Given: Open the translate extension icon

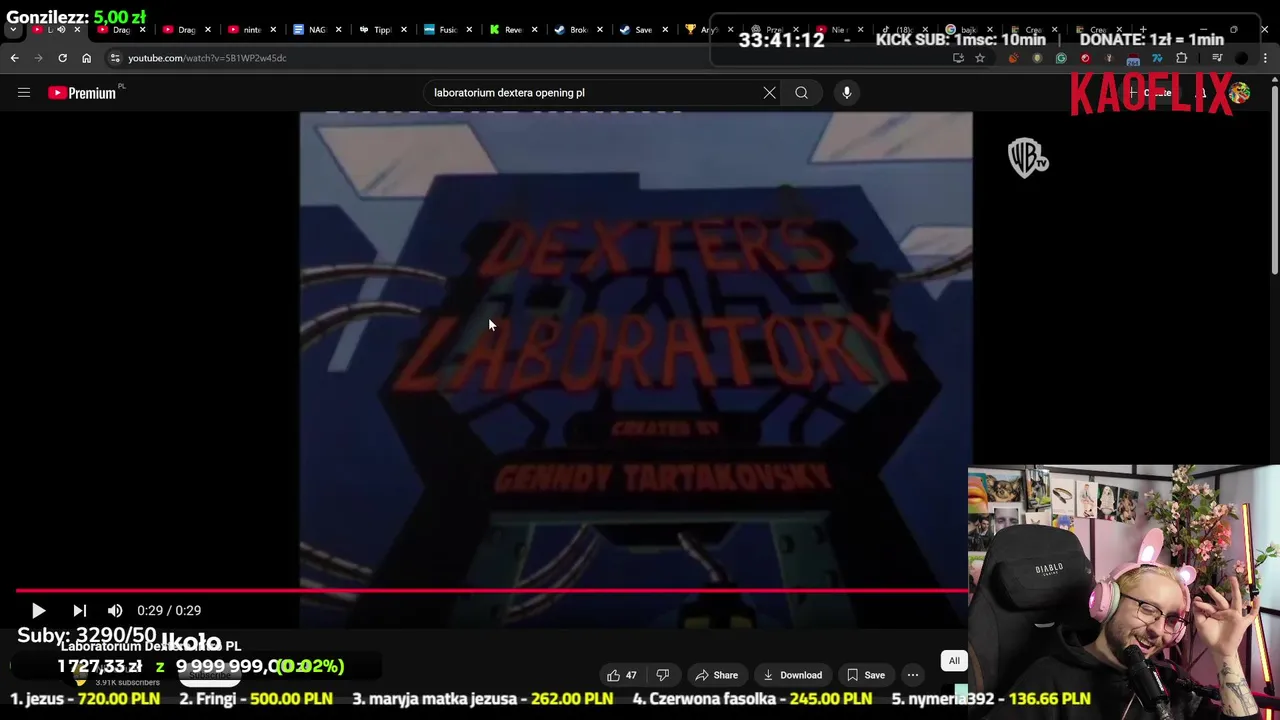Looking at the screenshot, I should 1157,58.
